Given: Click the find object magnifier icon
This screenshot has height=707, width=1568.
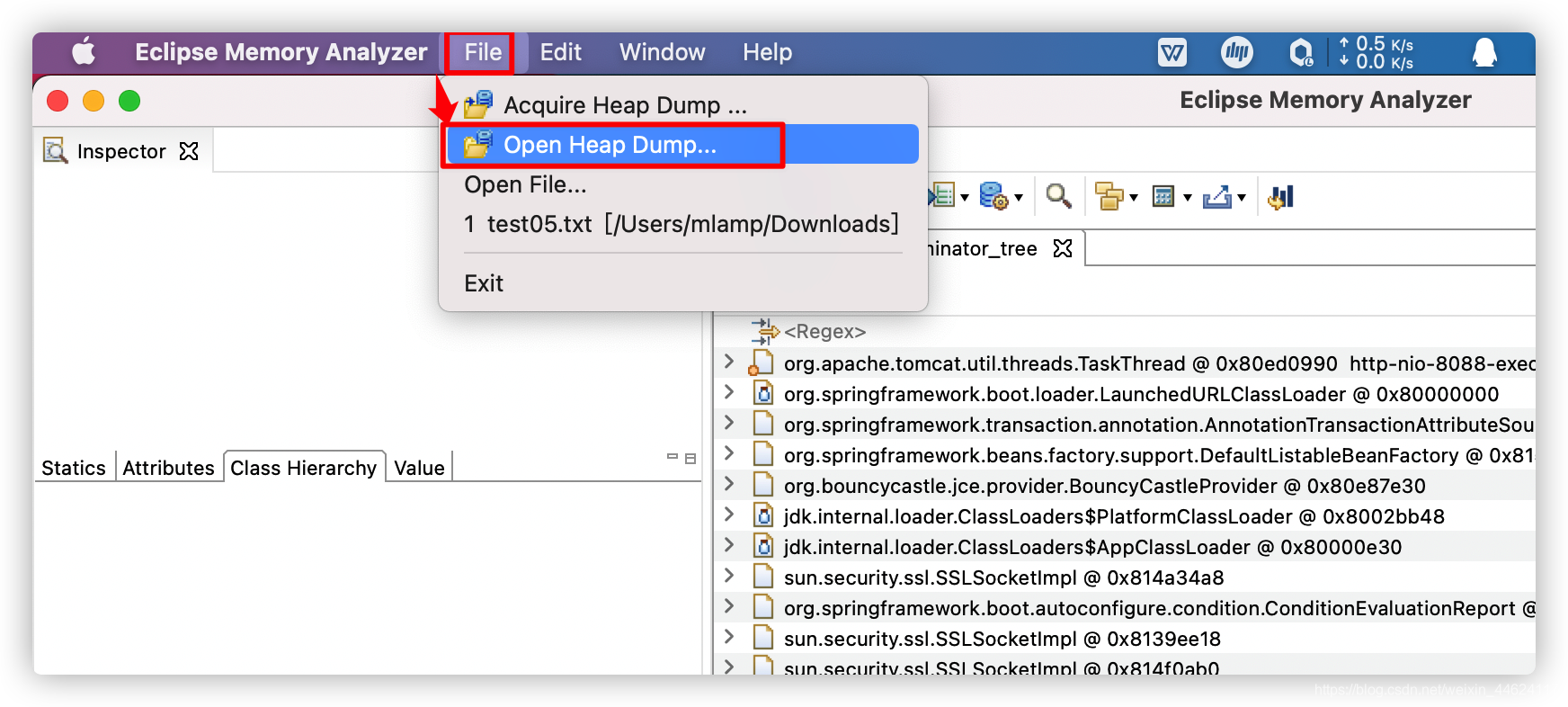Looking at the screenshot, I should pos(1058,196).
